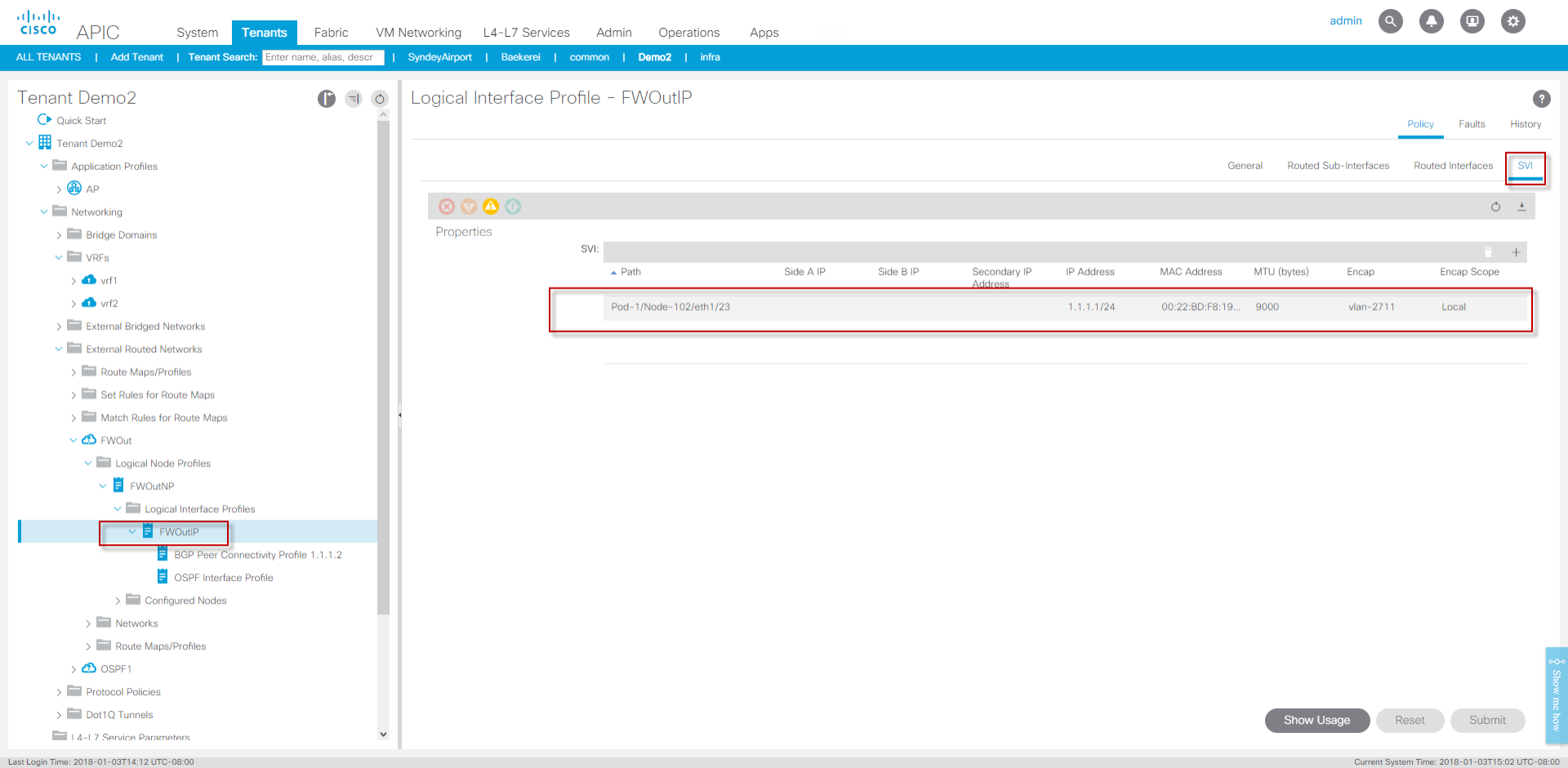
Task: Click the FWOutNP document icon
Action: coord(118,486)
